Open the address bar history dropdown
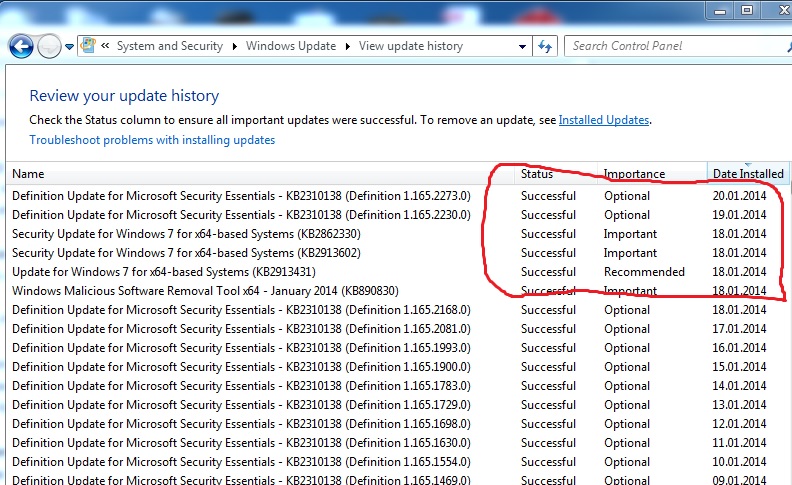This screenshot has height=485, width=792. (522, 47)
